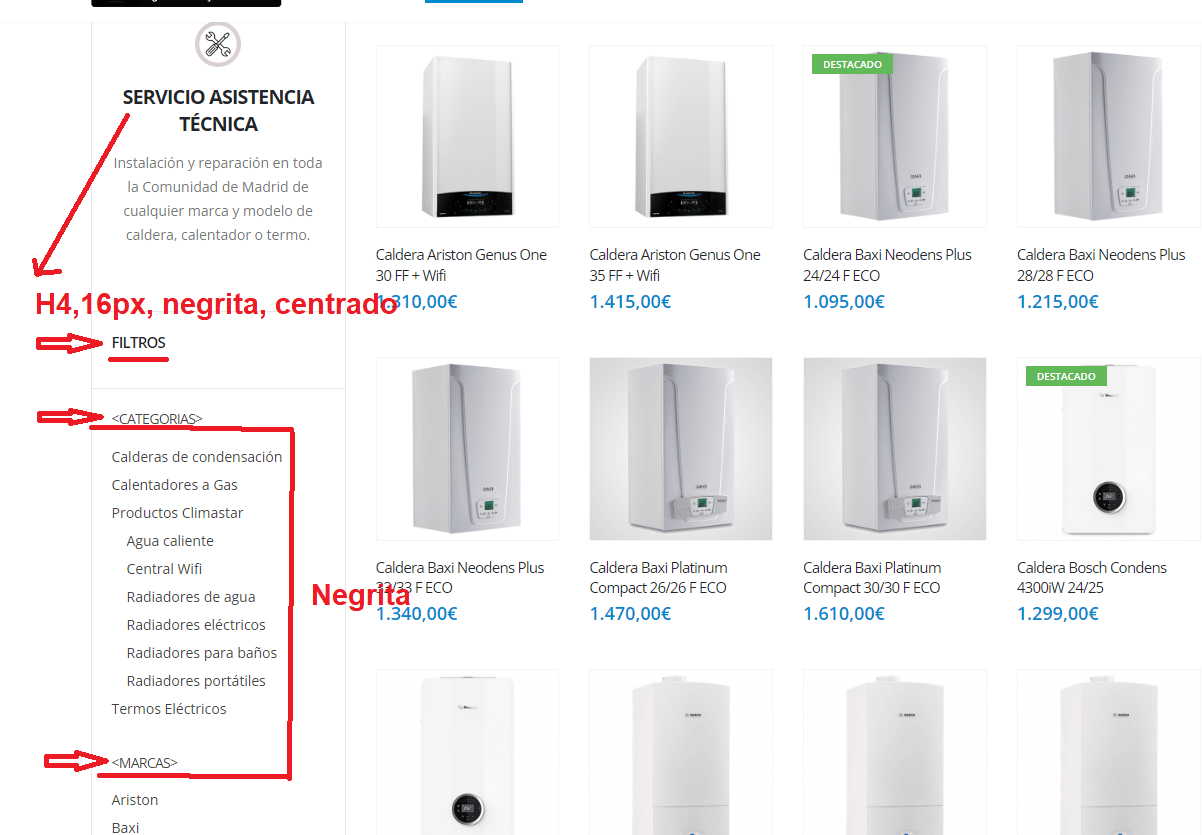Open Caldera Baxi Platinum Compact 26/26 image

[681, 449]
